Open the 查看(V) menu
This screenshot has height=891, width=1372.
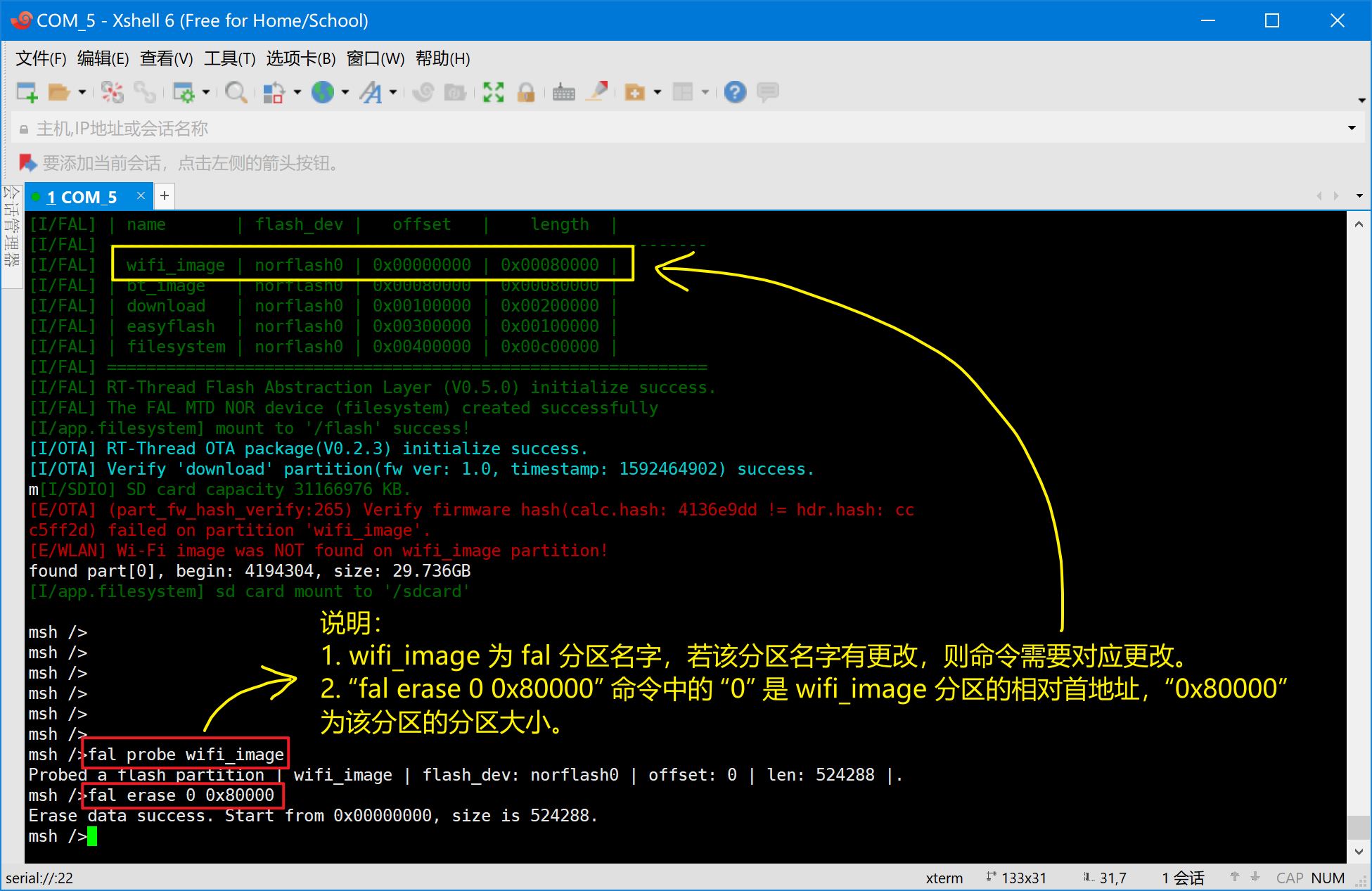(x=166, y=58)
